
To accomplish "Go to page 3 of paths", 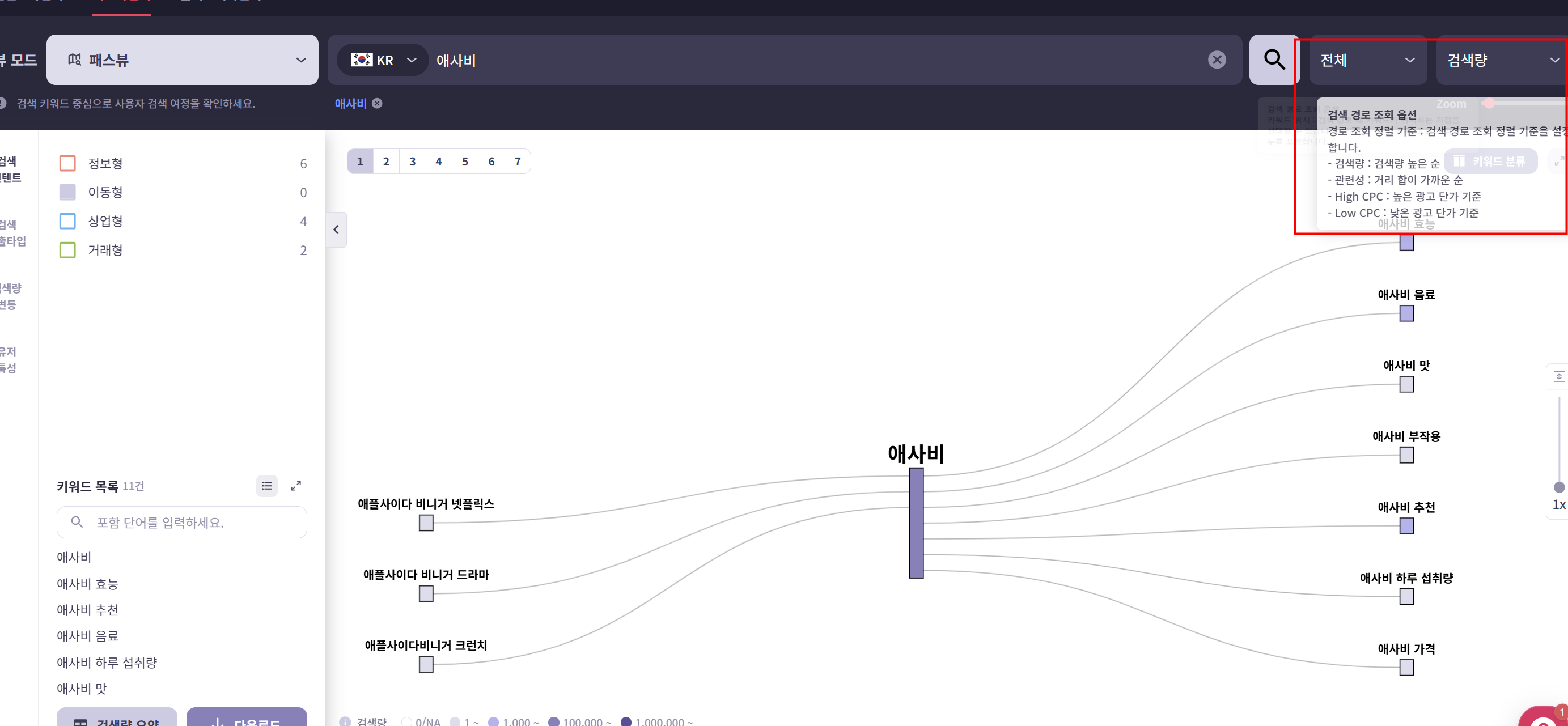I will pos(412,162).
